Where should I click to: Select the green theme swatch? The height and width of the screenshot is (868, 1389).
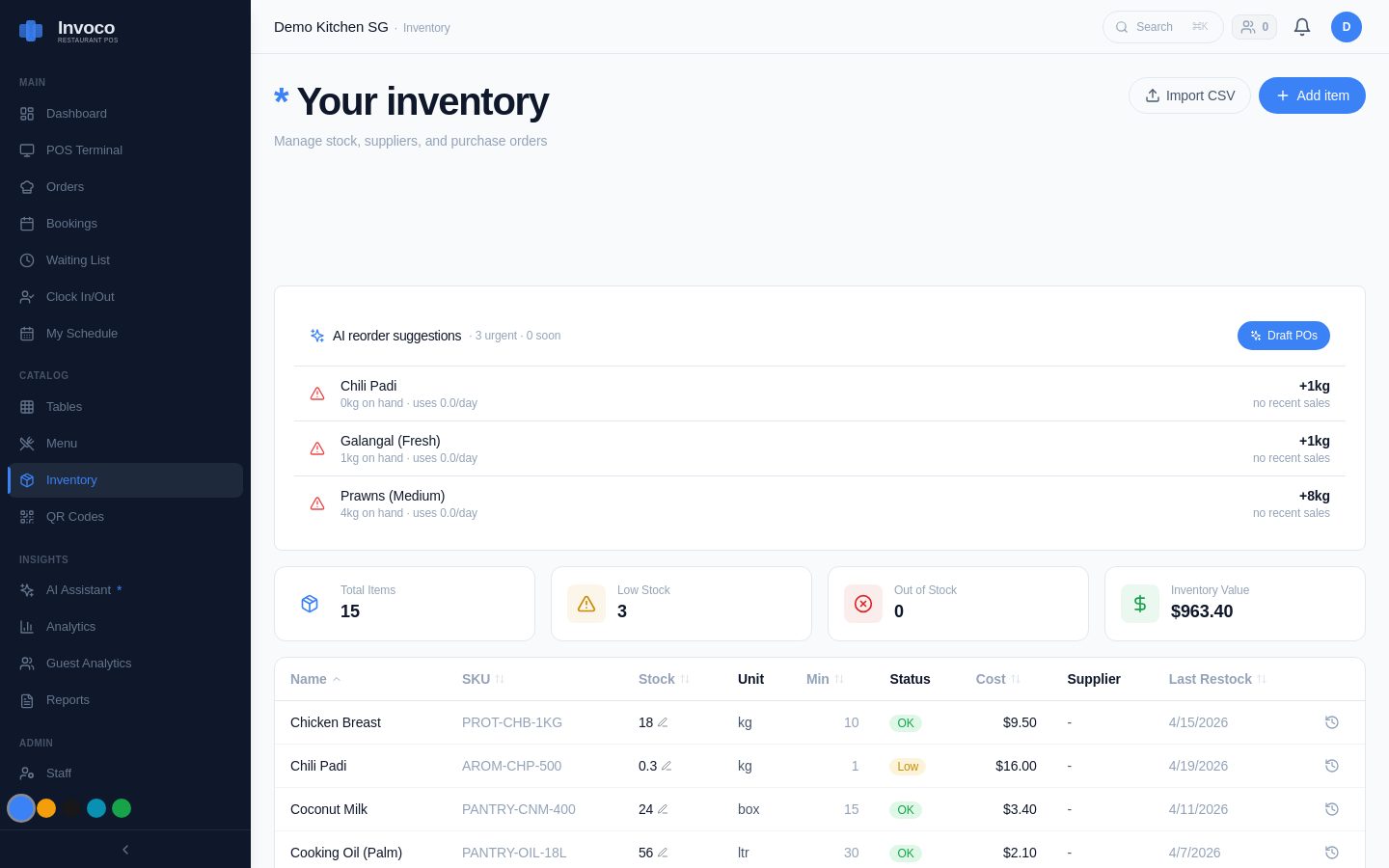[x=122, y=808]
